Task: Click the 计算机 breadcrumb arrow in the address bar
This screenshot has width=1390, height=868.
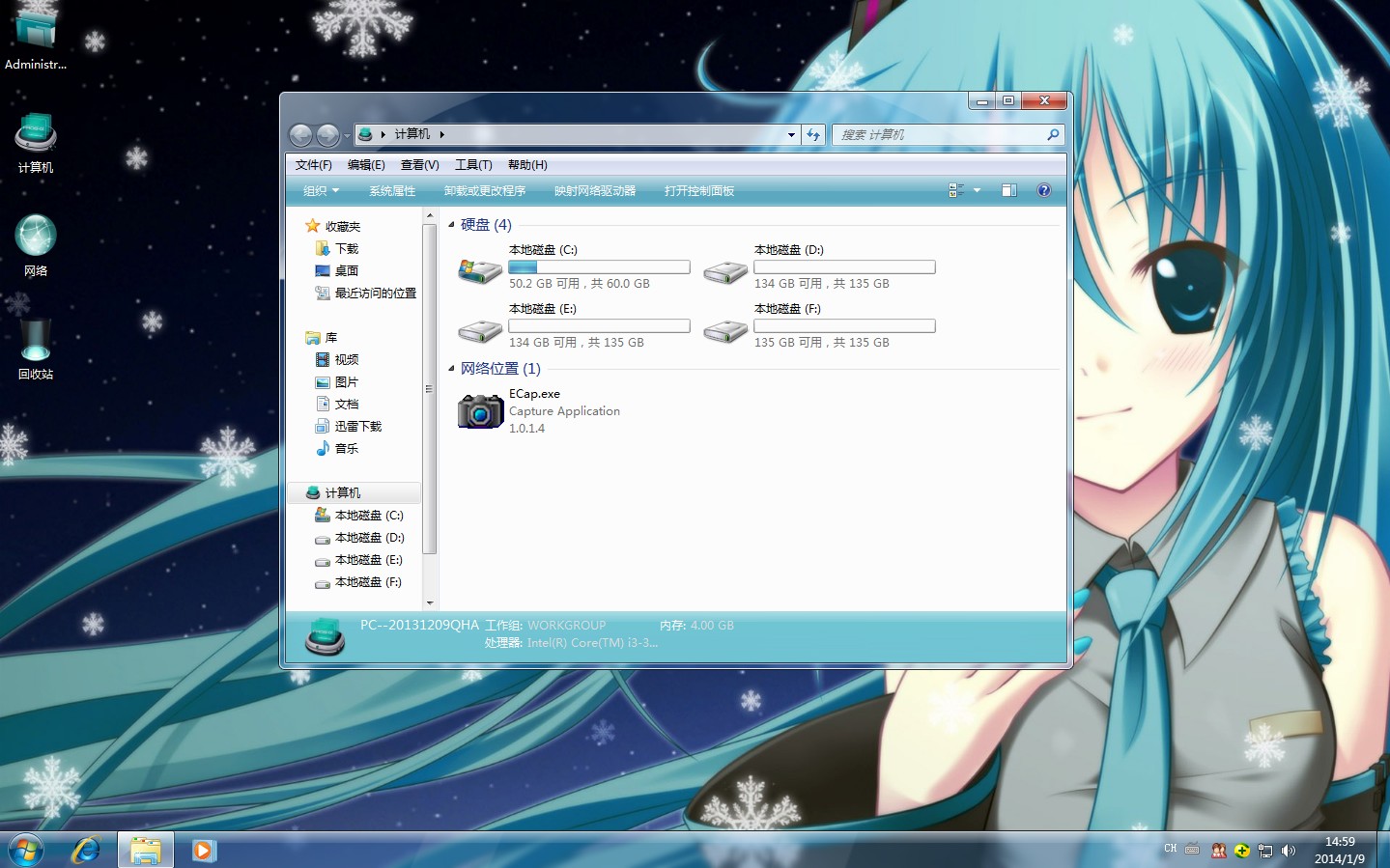Action: tap(441, 134)
